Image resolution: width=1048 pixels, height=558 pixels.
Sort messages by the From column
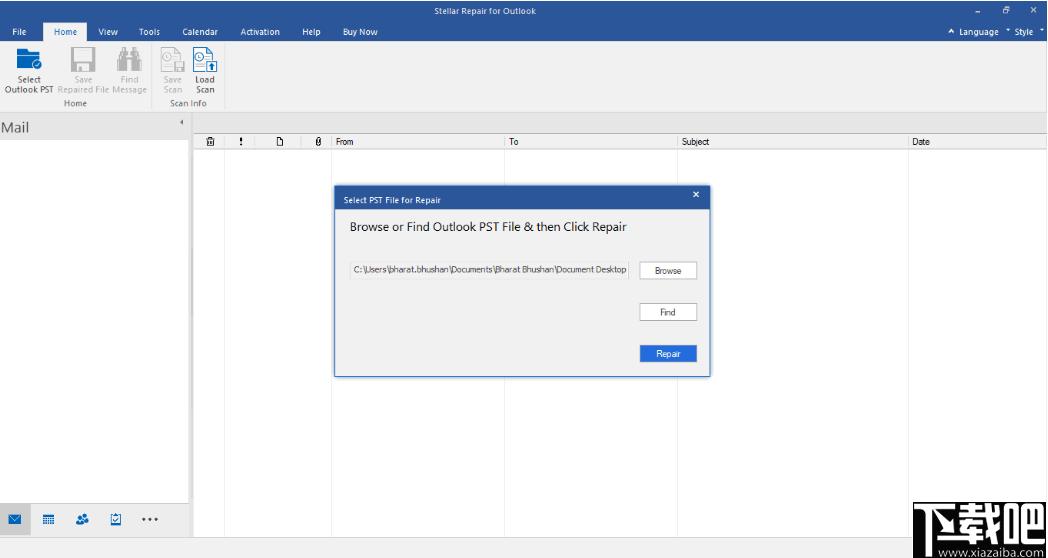[x=418, y=142]
